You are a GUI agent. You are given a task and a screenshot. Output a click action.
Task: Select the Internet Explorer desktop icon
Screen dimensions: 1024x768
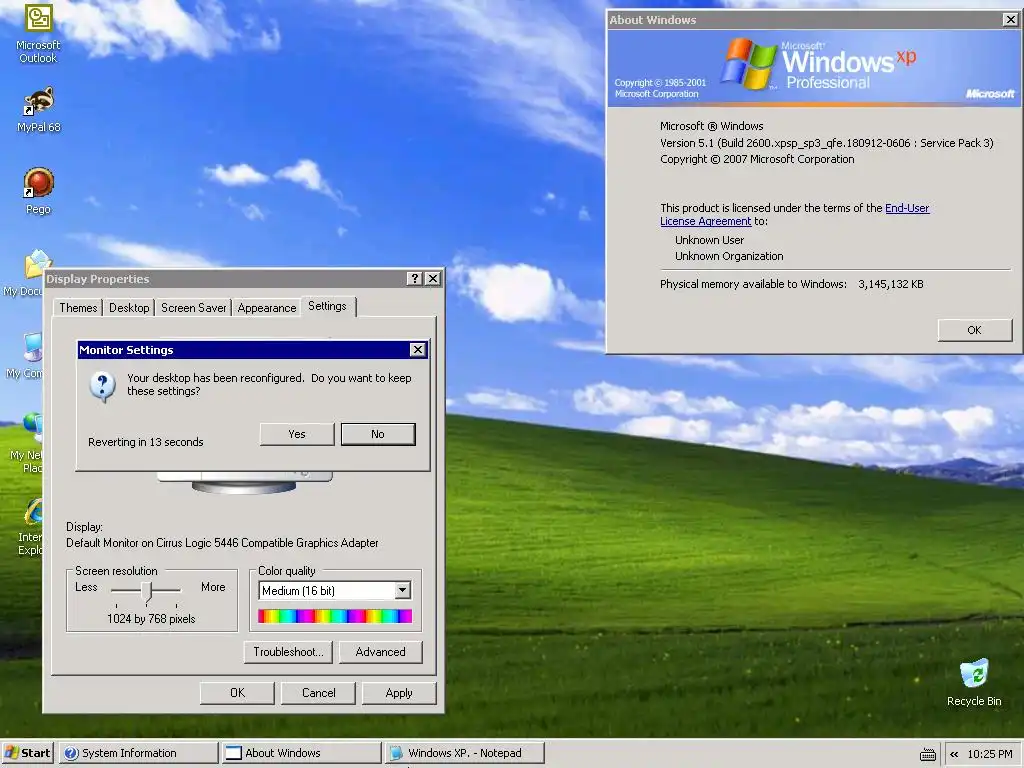click(x=30, y=526)
